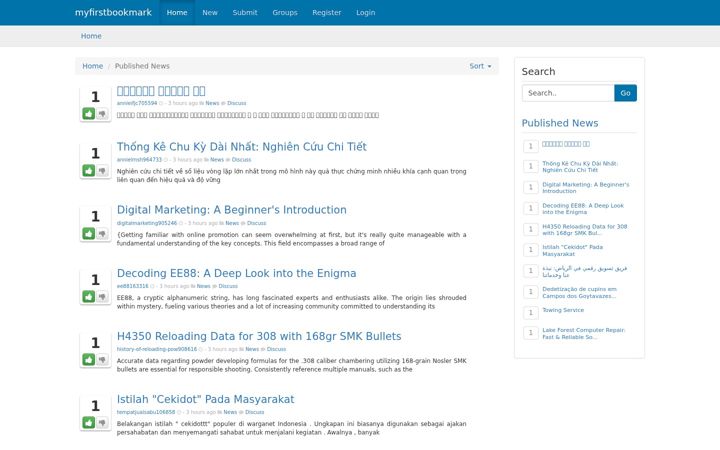Open sidebar link Istilah "Cekidot" Pada Masyarakat
This screenshot has width=720, height=450.
[x=572, y=250]
